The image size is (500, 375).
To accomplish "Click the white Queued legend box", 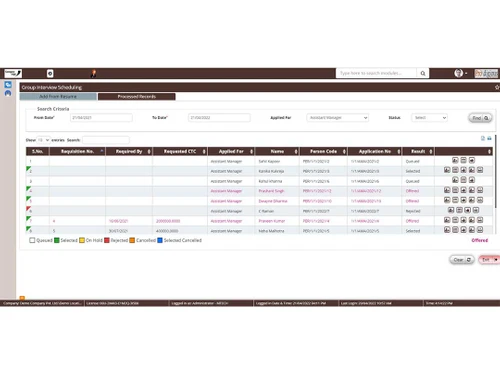I will 32,240.
